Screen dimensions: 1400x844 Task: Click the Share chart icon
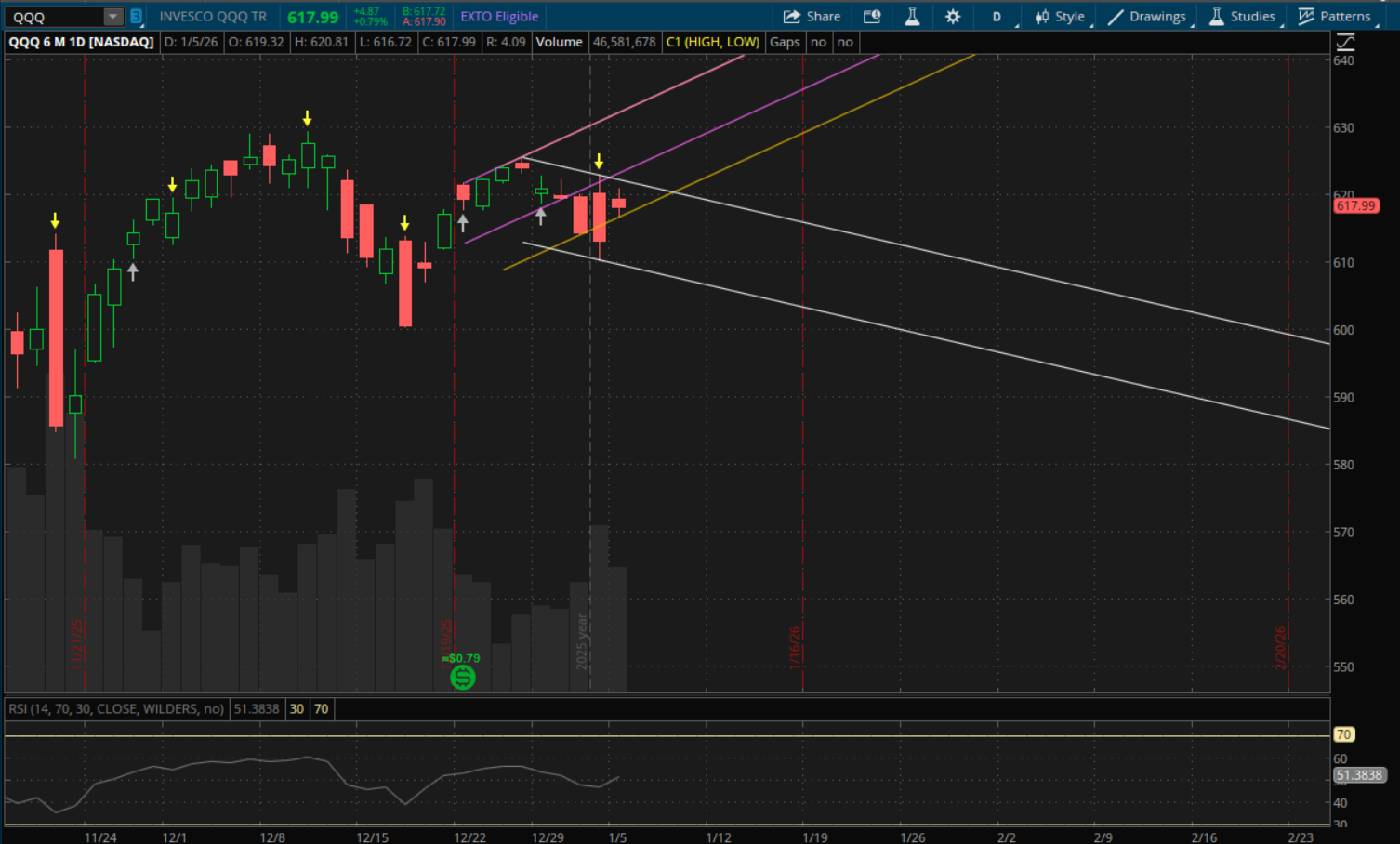coord(812,17)
